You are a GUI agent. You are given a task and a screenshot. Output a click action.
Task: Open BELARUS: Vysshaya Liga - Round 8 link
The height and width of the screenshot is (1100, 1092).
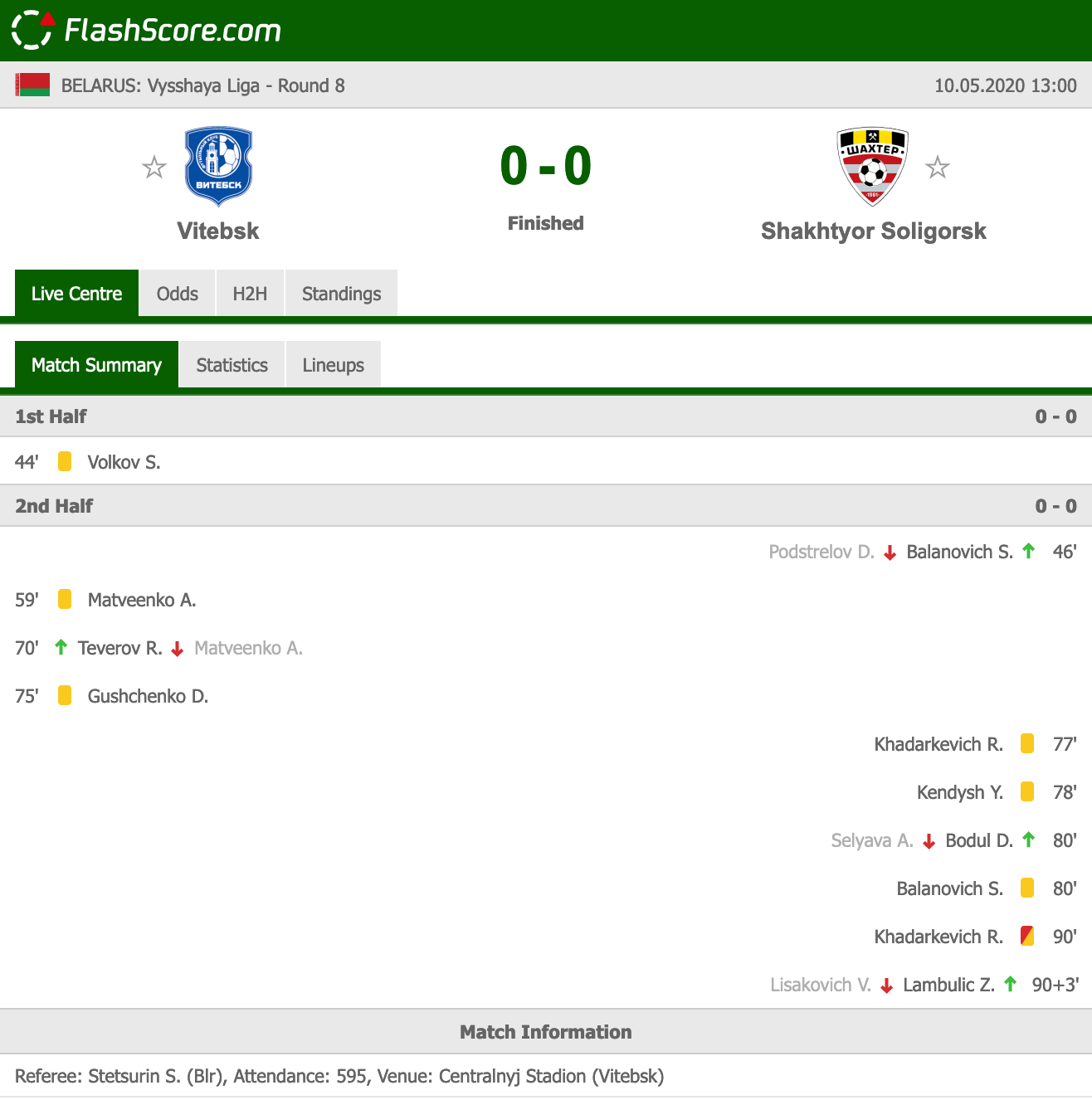coord(202,85)
